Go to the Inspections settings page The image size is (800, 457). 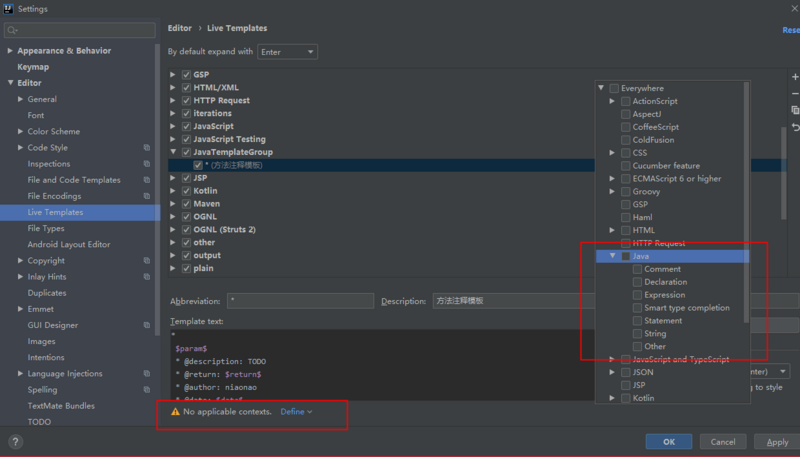click(x=49, y=164)
